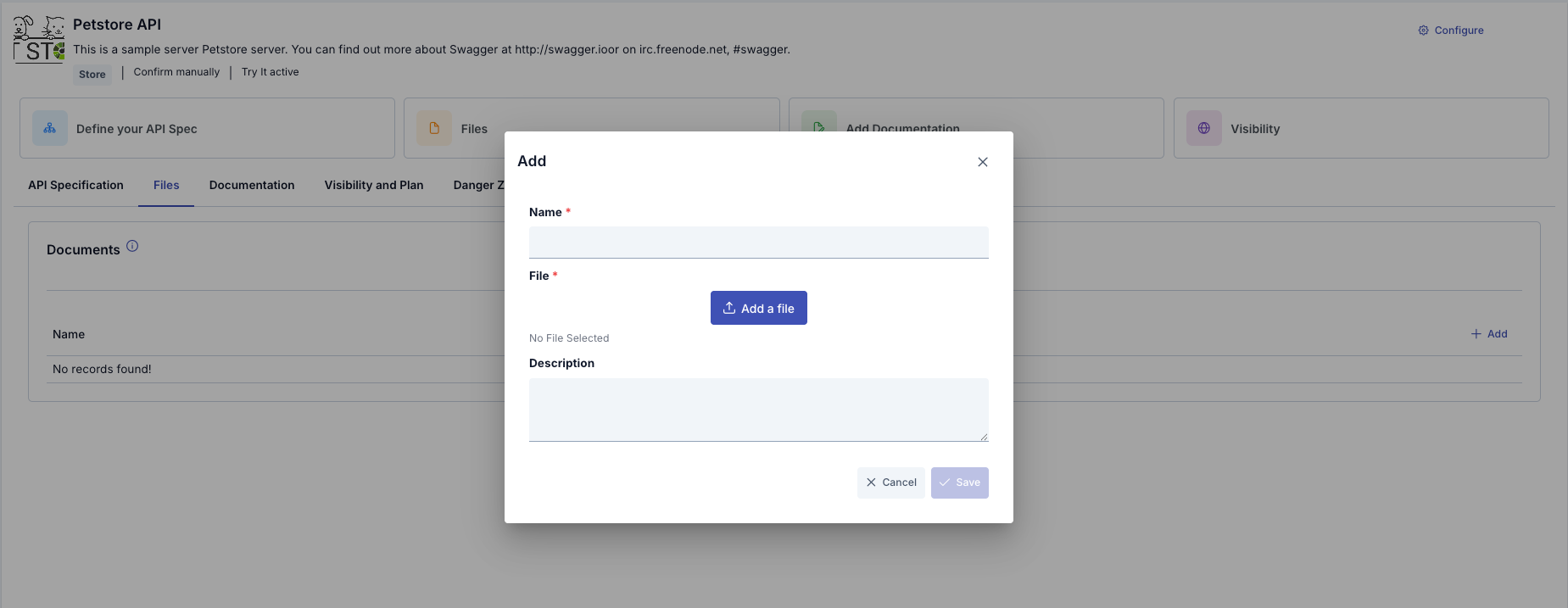Click the Documents info icon
The width and height of the screenshot is (1568, 608).
click(x=132, y=247)
